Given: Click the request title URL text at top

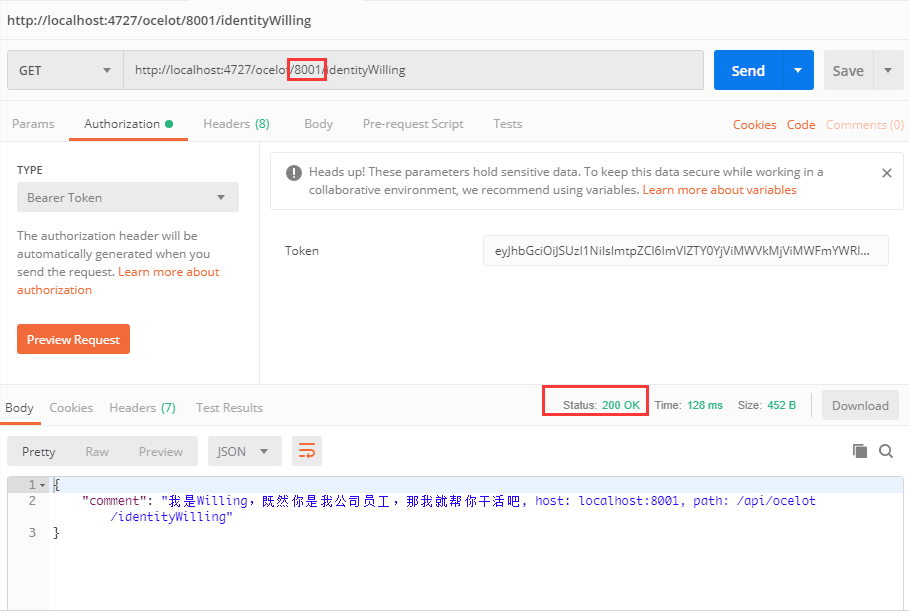Looking at the screenshot, I should [159, 20].
